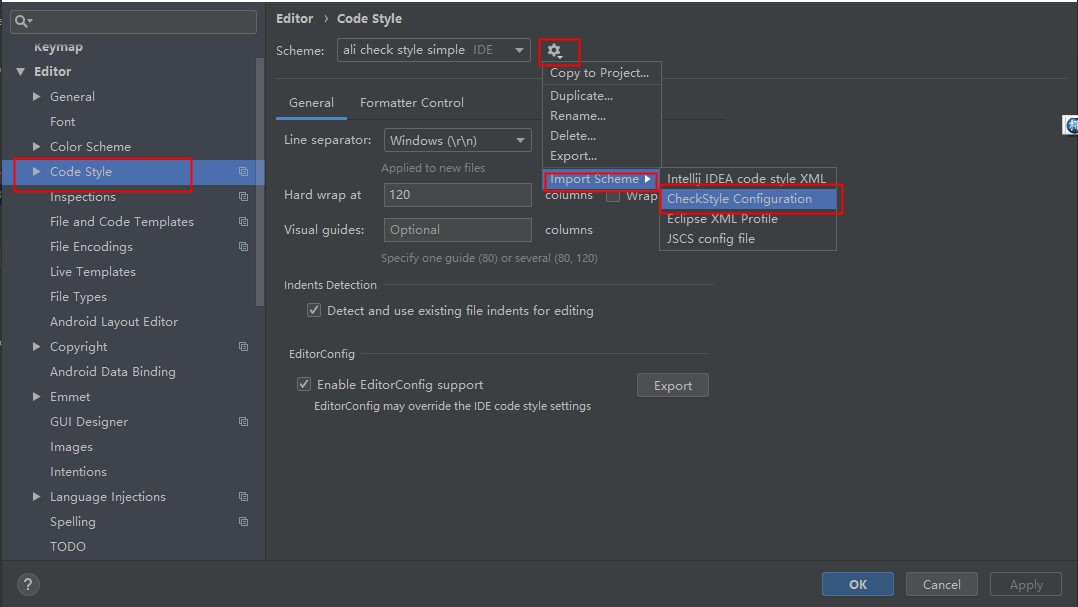Expand the Emmet tree node

(x=37, y=397)
